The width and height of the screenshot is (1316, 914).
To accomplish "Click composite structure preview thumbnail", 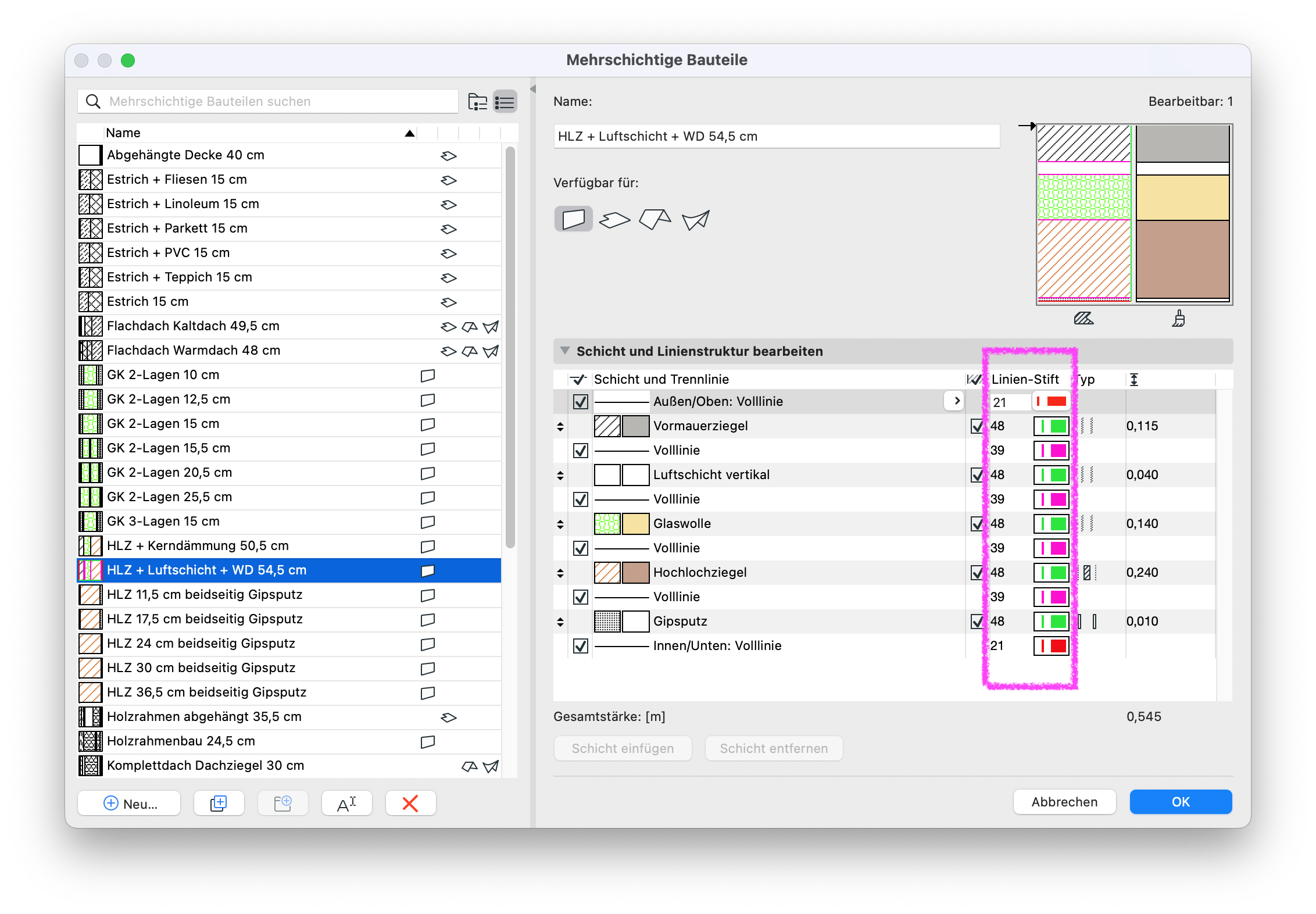I will 1134,214.
